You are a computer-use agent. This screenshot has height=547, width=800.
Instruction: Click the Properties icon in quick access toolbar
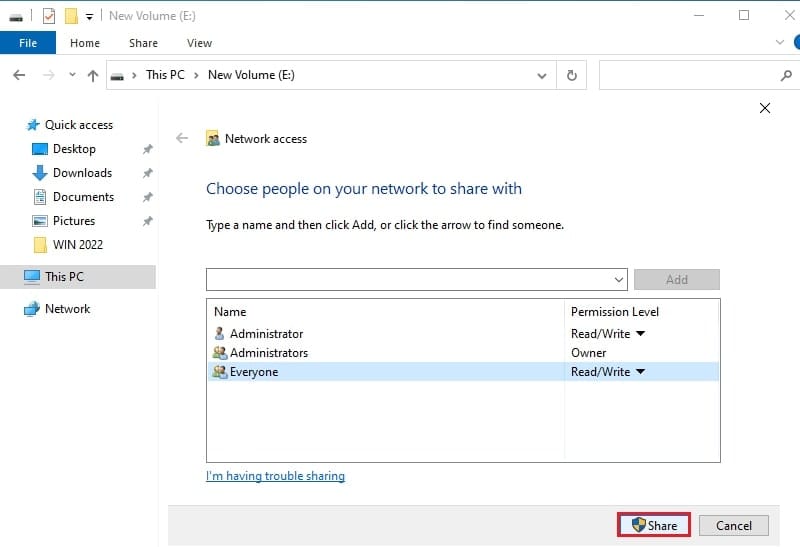tap(49, 16)
